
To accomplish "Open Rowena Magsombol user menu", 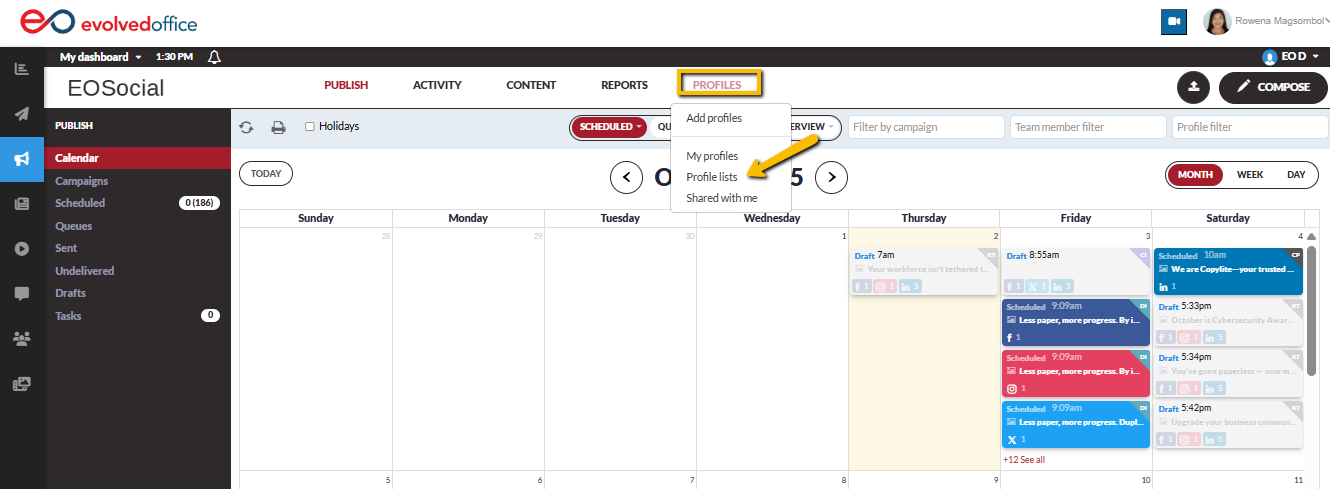I will coord(1282,21).
